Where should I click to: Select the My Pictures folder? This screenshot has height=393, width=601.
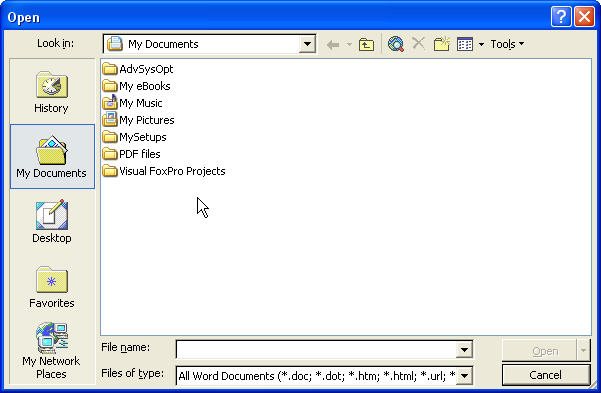[138, 120]
